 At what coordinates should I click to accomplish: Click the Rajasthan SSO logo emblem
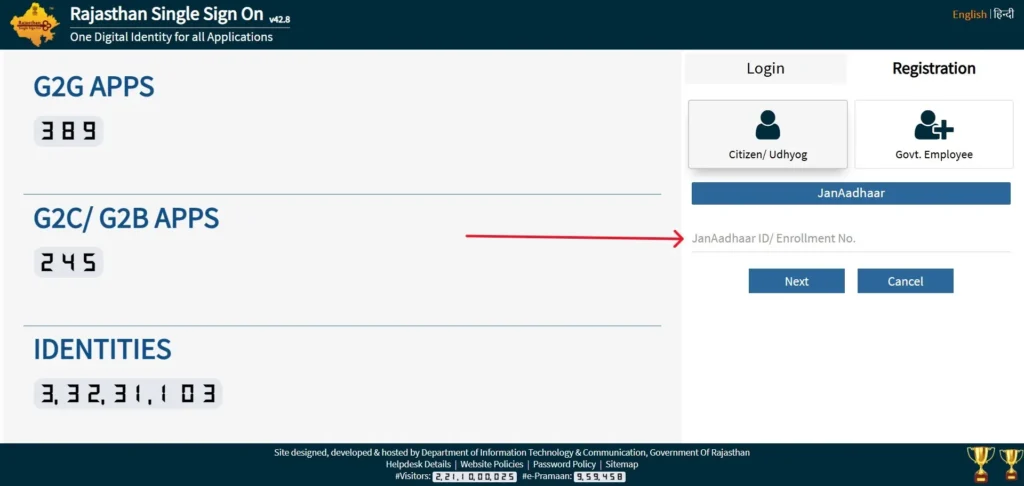coord(35,24)
